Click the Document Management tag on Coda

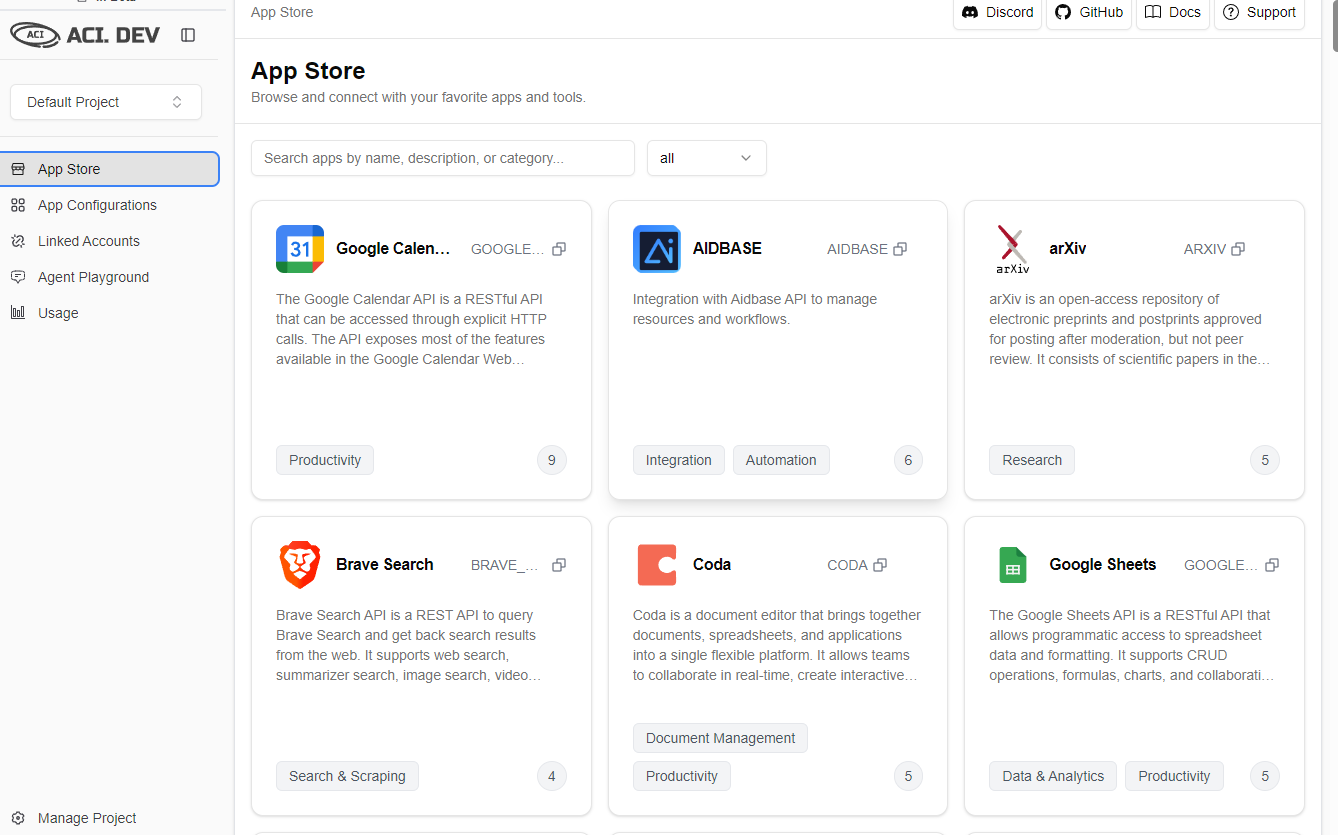(720, 738)
